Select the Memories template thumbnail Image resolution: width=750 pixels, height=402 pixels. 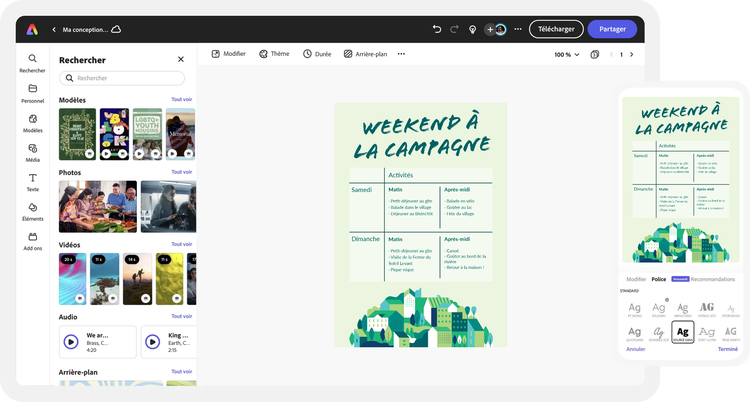coord(180,134)
